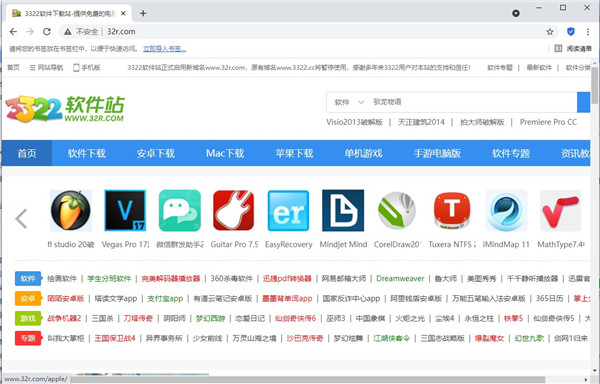Viewport: 600px width, 384px height.
Task: Click the blue 软件 category tag
Action: coord(28,278)
